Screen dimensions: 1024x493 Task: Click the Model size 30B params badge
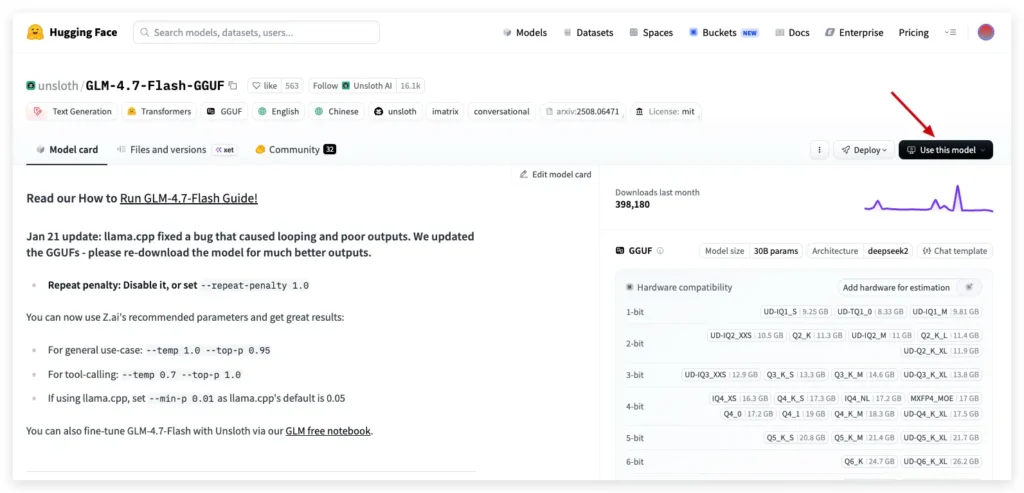tap(752, 251)
